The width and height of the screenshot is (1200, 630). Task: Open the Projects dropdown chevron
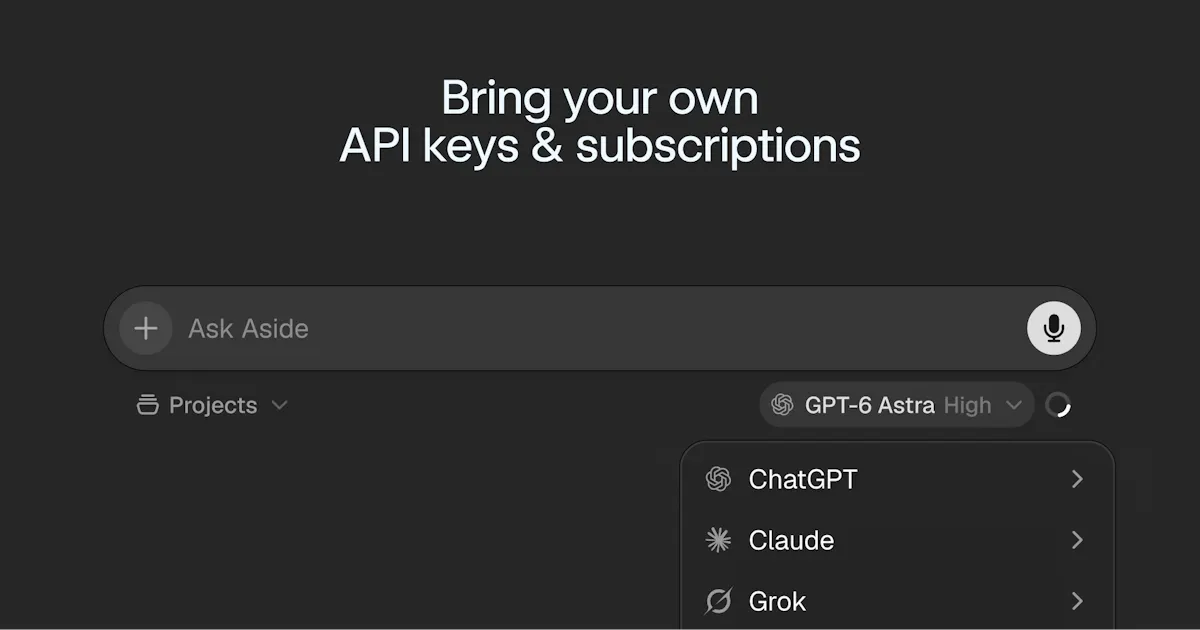pyautogui.click(x=280, y=405)
